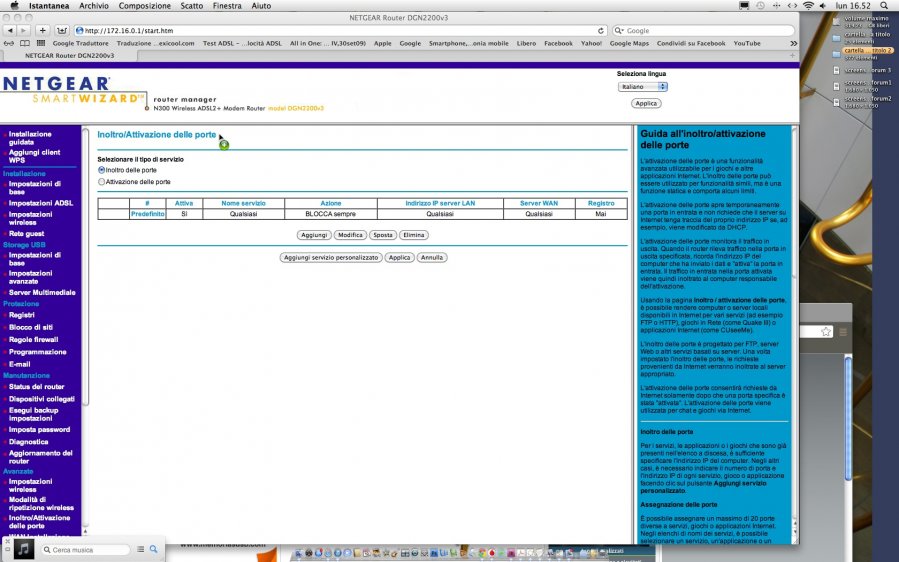
Task: Open 'Dispositivi collegati' sidebar link
Action: point(41,399)
